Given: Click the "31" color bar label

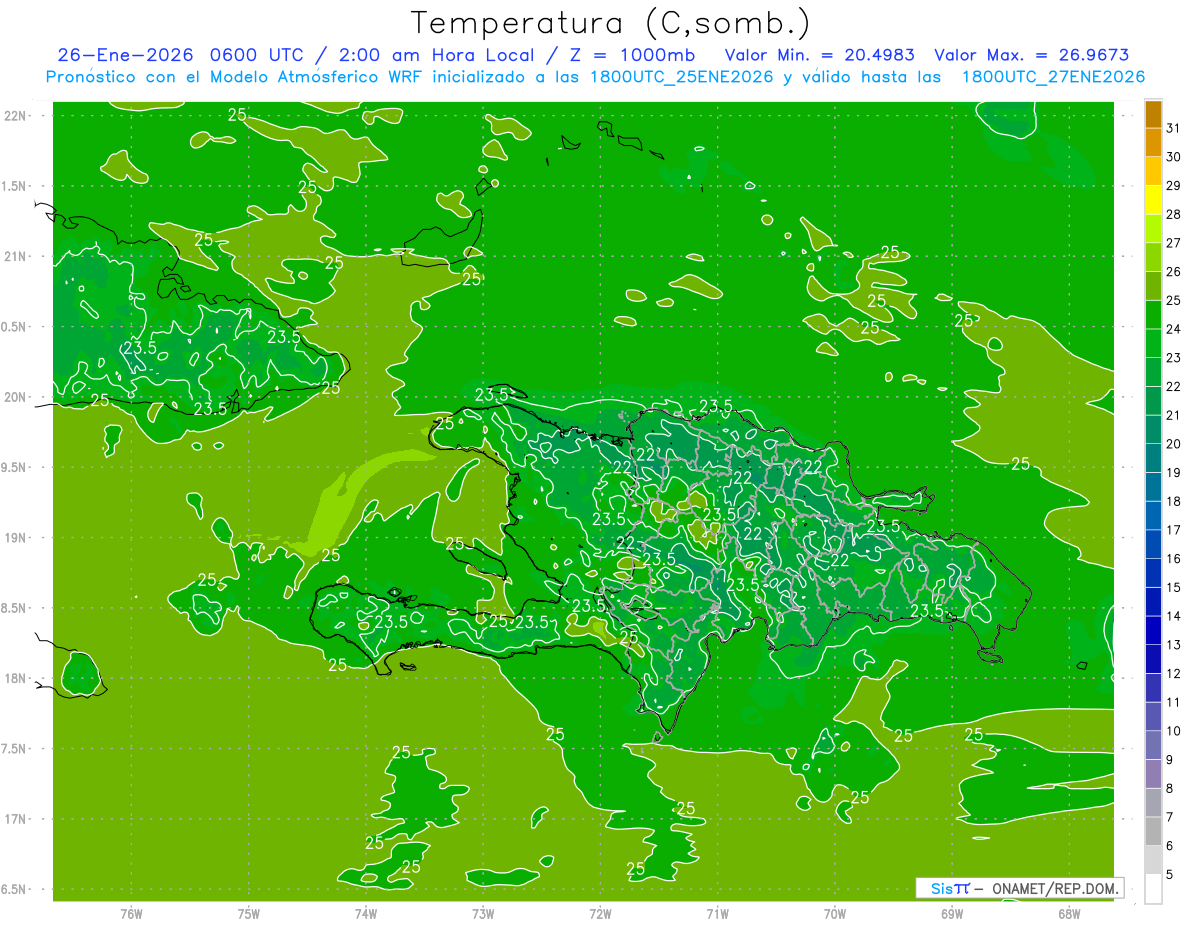Looking at the screenshot, I should pyautogui.click(x=1174, y=128).
